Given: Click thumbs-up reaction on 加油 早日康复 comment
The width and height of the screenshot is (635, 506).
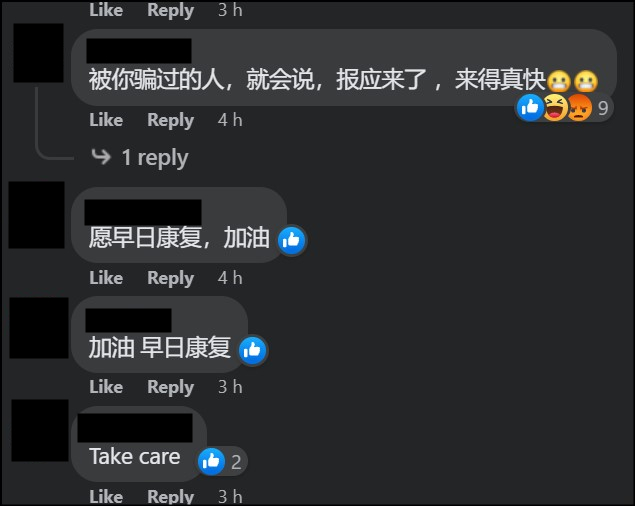Looking at the screenshot, I should [253, 350].
